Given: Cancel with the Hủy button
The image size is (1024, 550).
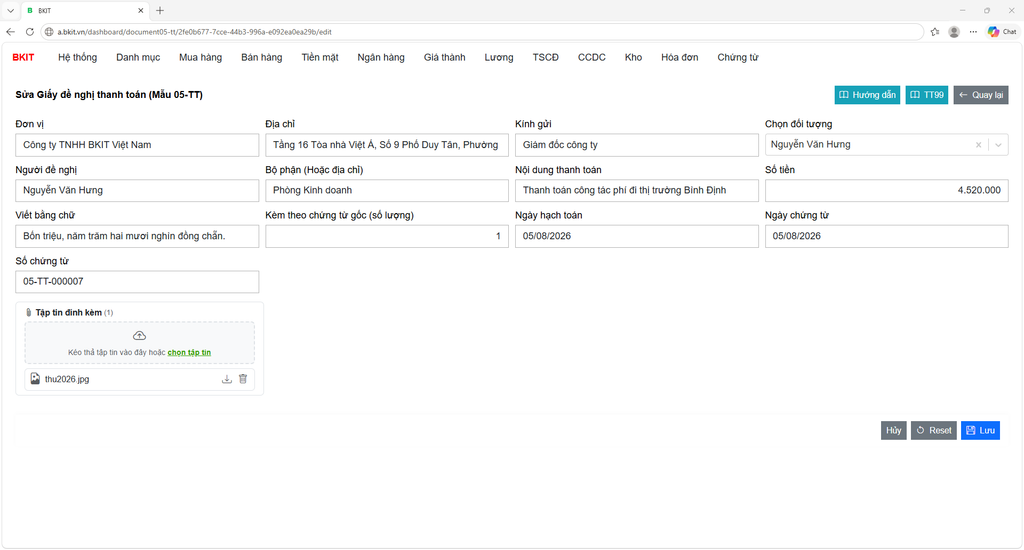Looking at the screenshot, I should pos(893,430).
